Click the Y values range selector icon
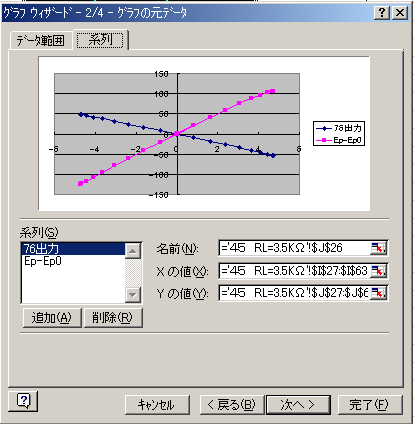Screen dimensions: 414x424 tap(378, 293)
